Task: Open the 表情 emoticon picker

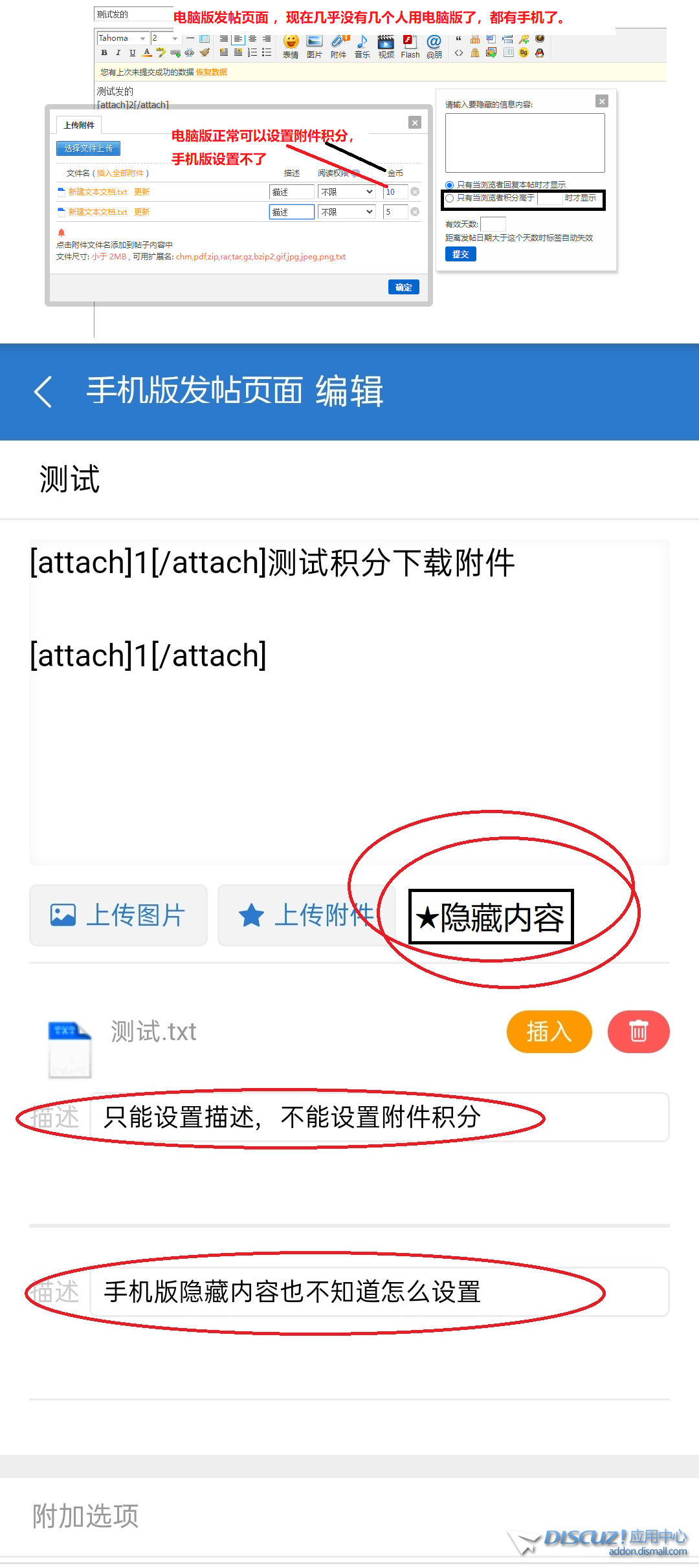Action: coord(291,46)
